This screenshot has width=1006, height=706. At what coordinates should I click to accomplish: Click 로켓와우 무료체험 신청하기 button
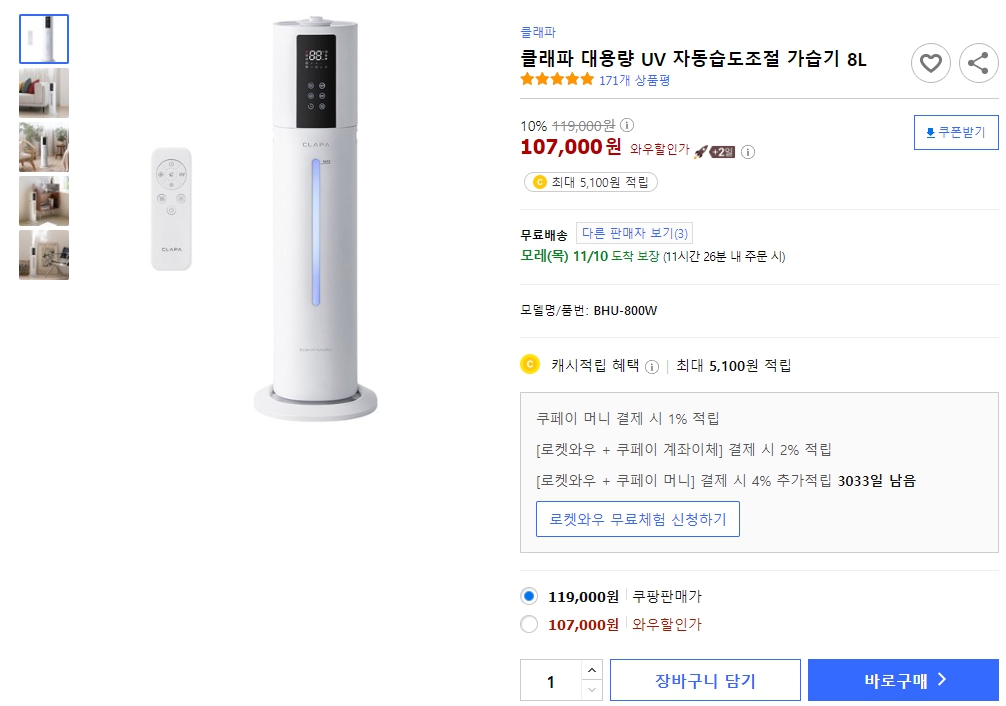click(x=638, y=519)
